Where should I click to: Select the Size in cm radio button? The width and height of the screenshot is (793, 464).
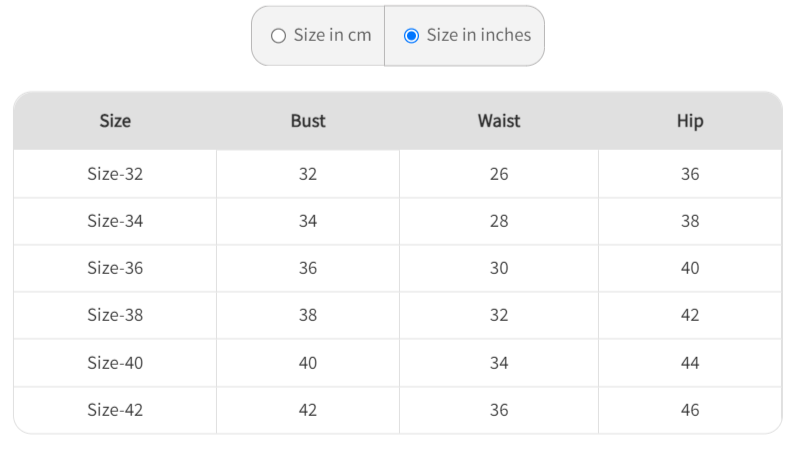pos(278,36)
